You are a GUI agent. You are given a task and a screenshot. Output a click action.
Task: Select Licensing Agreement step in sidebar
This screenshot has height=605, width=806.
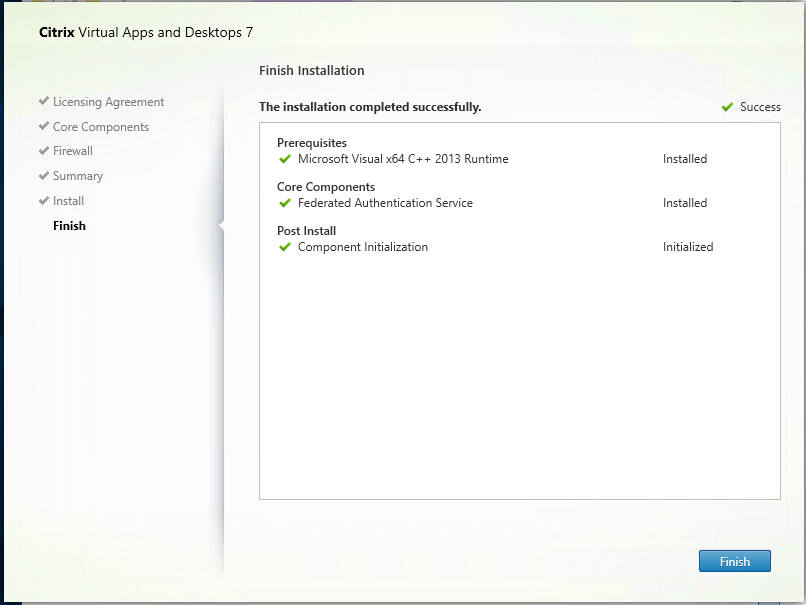tap(108, 102)
